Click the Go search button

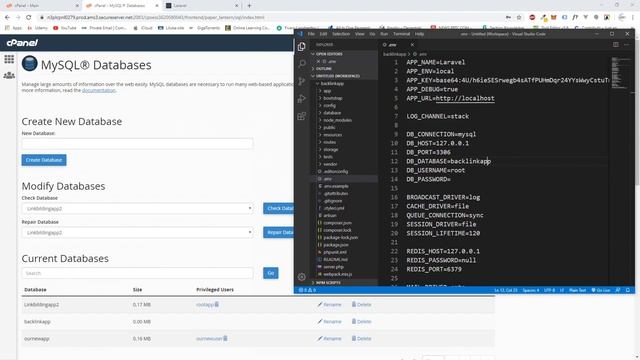click(271, 273)
